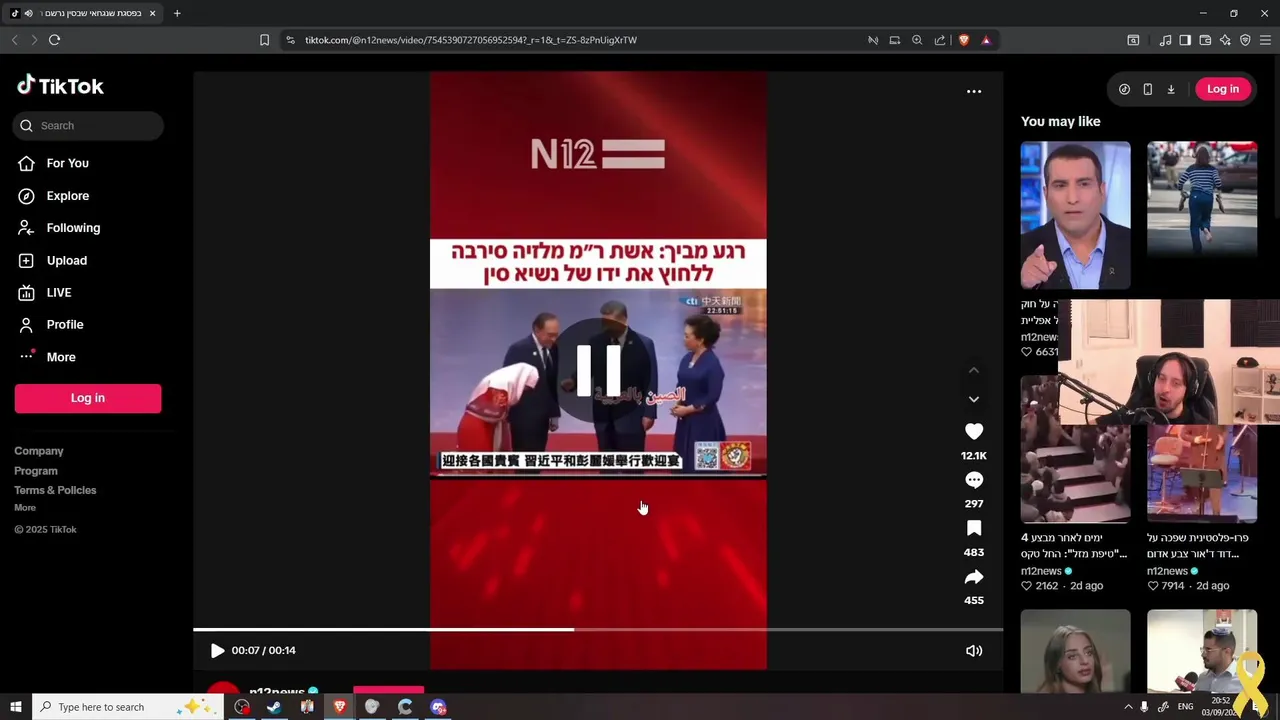Open the comments bubble icon
Viewport: 1280px width, 720px height.
coord(974,480)
